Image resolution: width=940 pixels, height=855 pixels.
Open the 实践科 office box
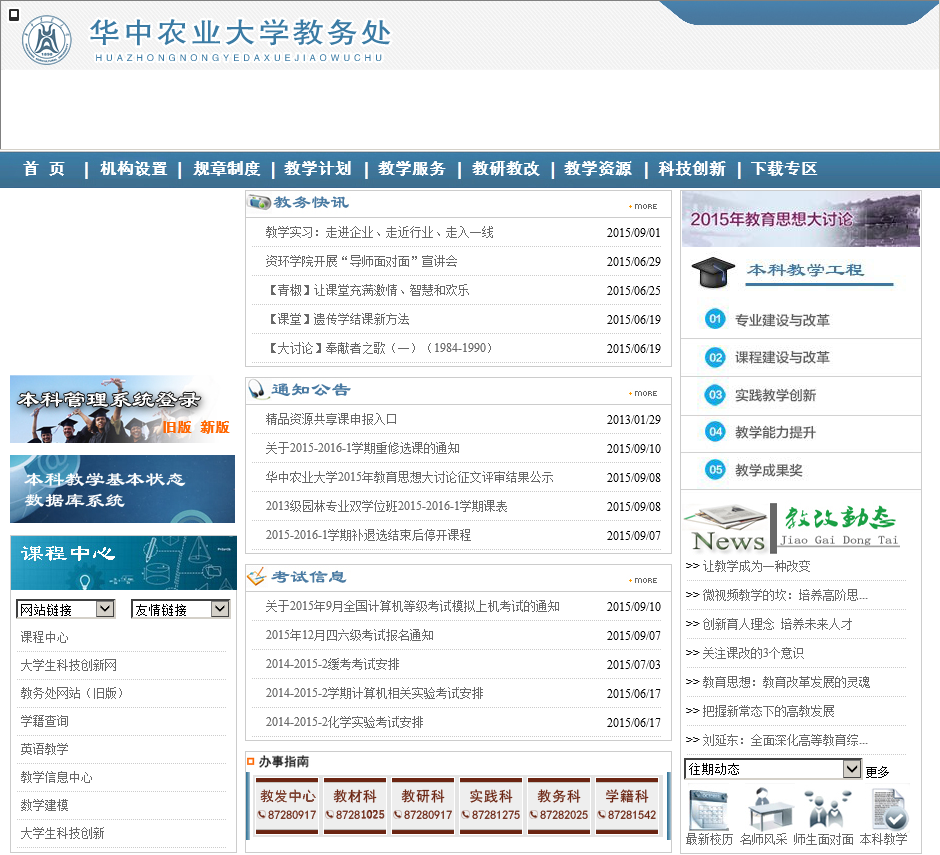[x=491, y=805]
